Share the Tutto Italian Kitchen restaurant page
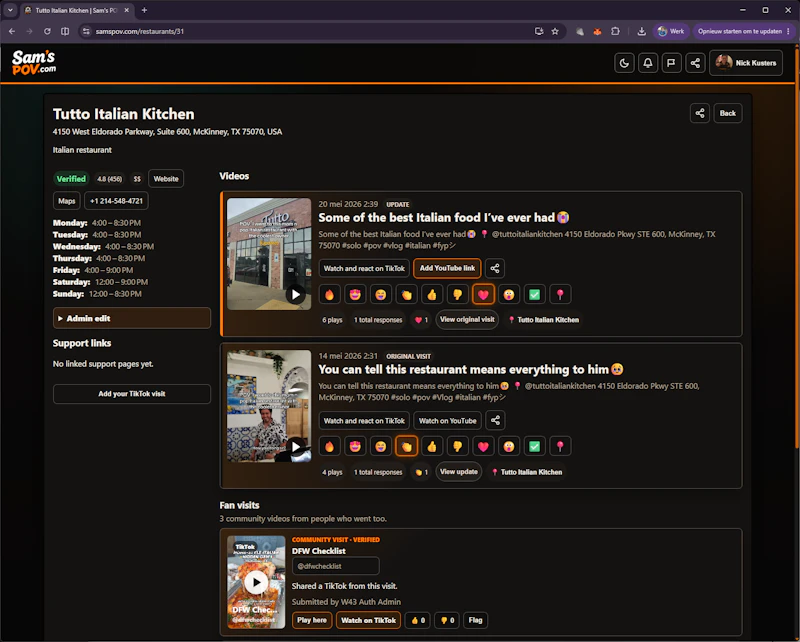The width and height of the screenshot is (800, 642). 700,113
